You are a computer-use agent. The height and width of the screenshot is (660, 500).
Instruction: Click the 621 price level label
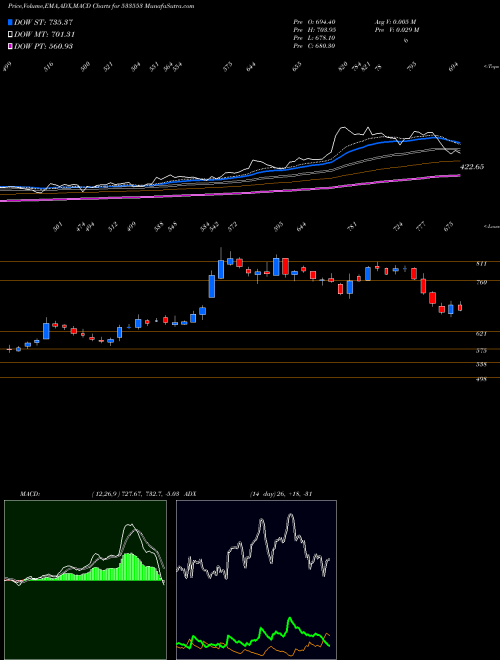[x=481, y=334]
